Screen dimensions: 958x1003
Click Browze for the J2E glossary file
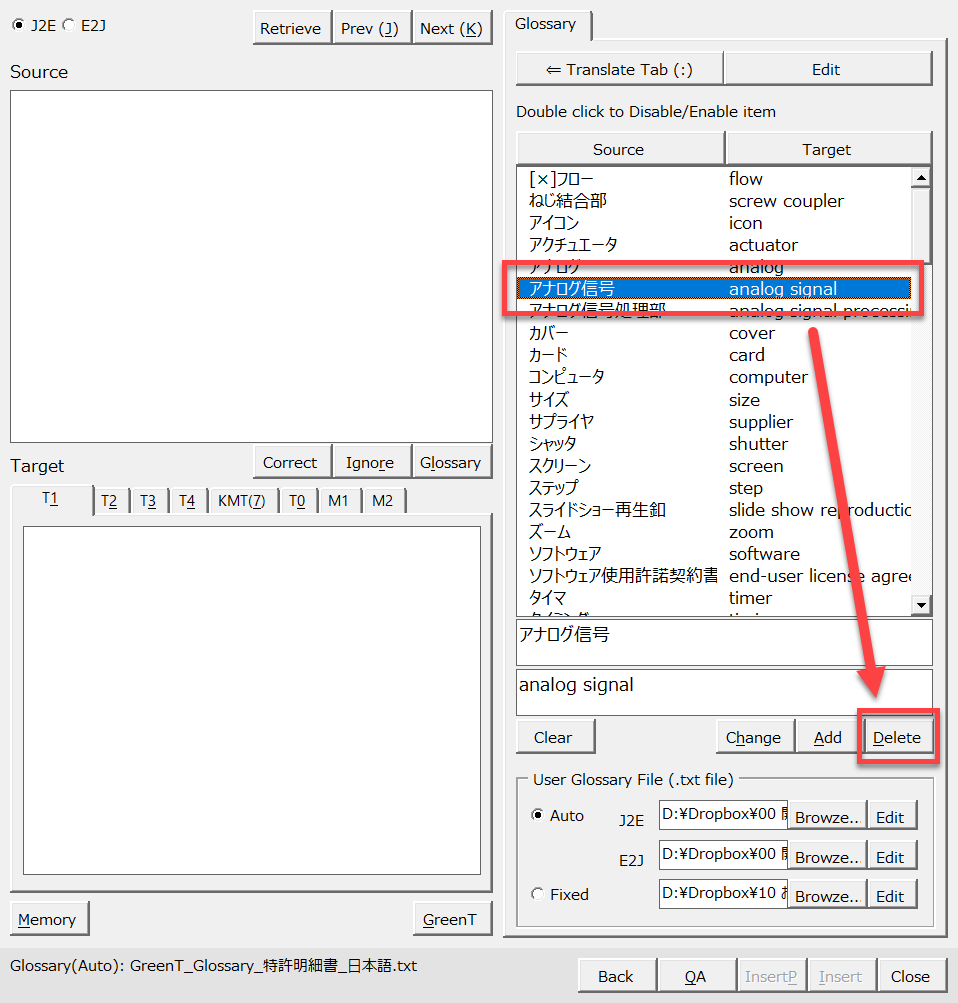827,817
